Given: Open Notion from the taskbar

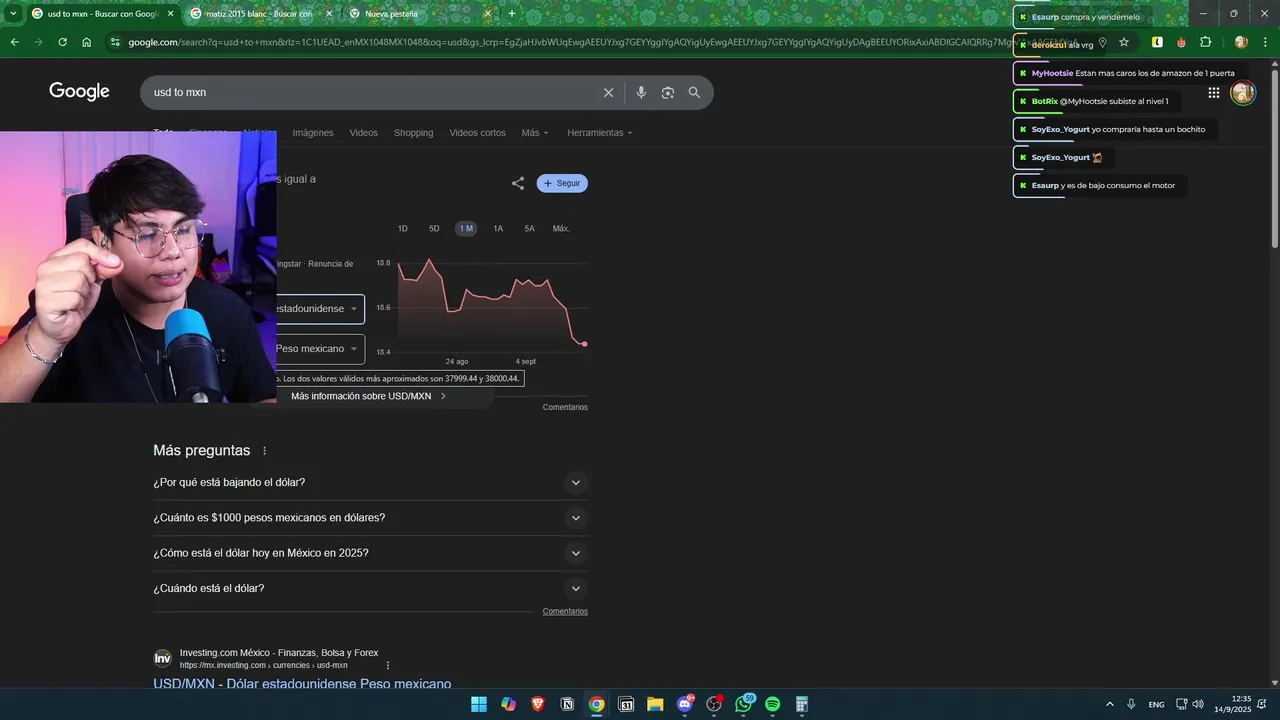Looking at the screenshot, I should [567, 704].
